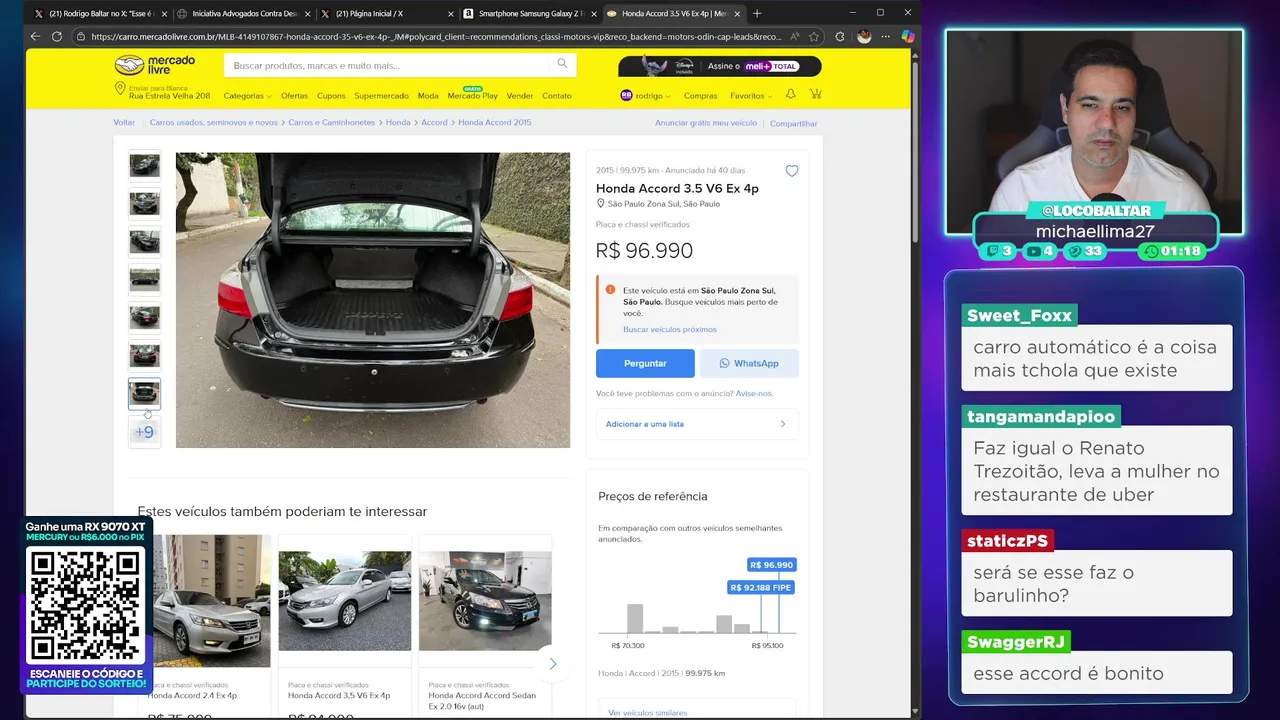This screenshot has height=720, width=1280.
Task: Open the Mercado Play menu item
Action: pyautogui.click(x=472, y=96)
